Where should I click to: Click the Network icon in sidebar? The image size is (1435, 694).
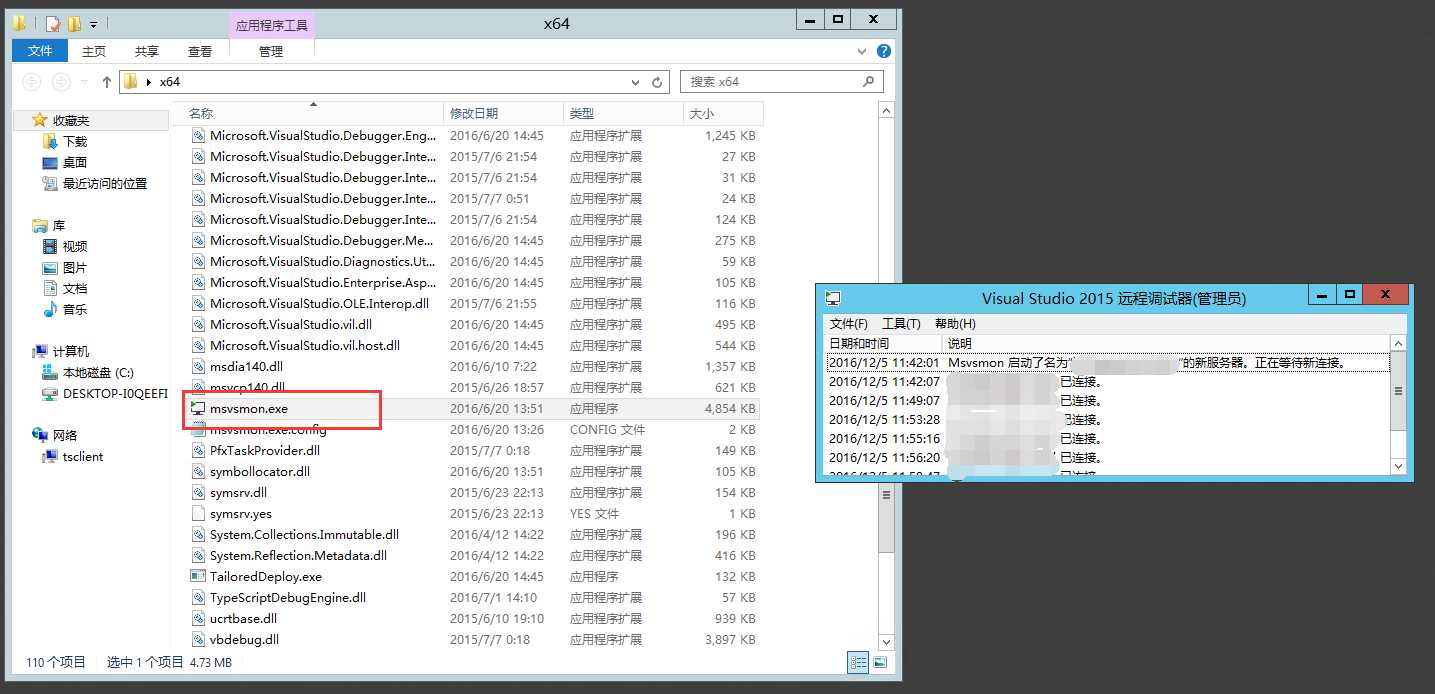tap(40, 435)
